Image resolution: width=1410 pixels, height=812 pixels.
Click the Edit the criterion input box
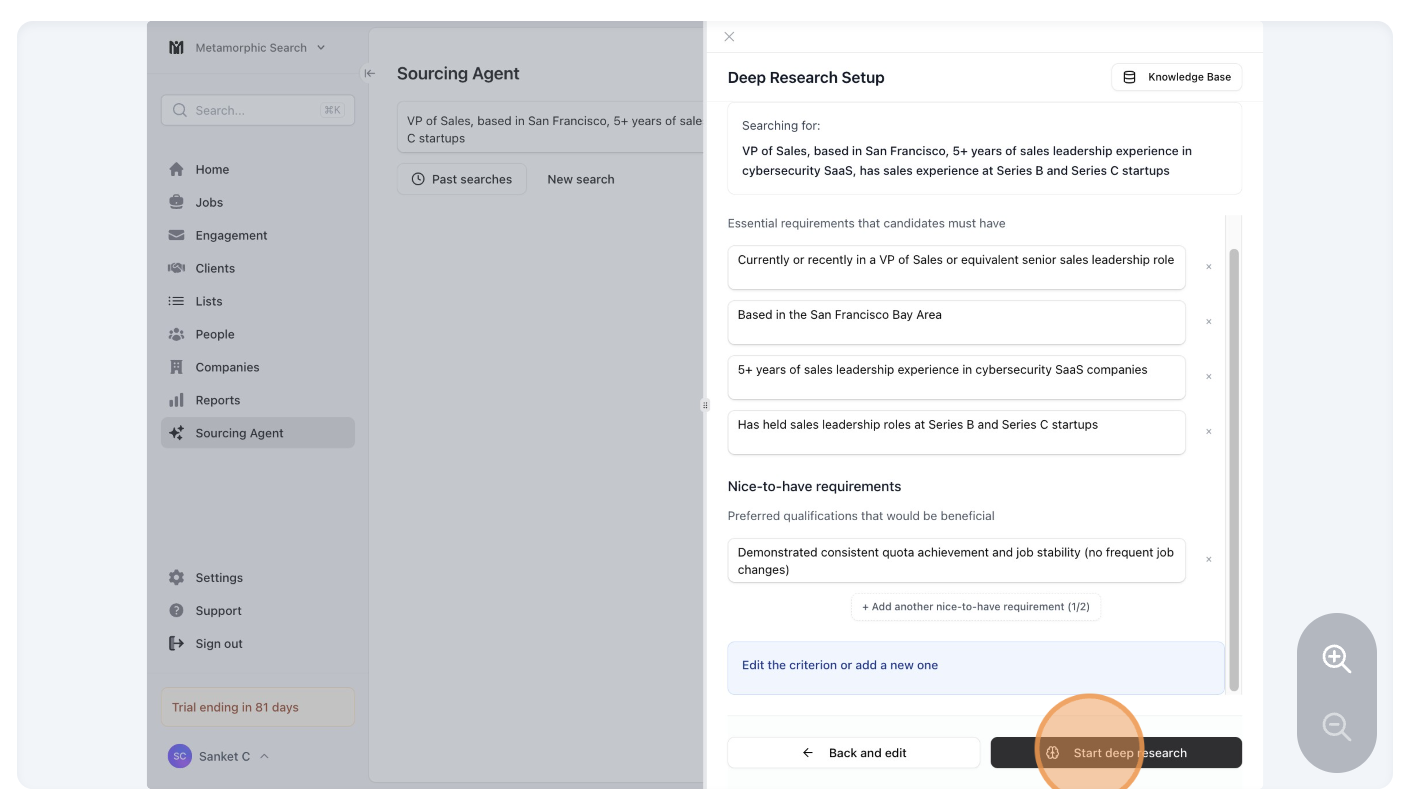pos(976,668)
